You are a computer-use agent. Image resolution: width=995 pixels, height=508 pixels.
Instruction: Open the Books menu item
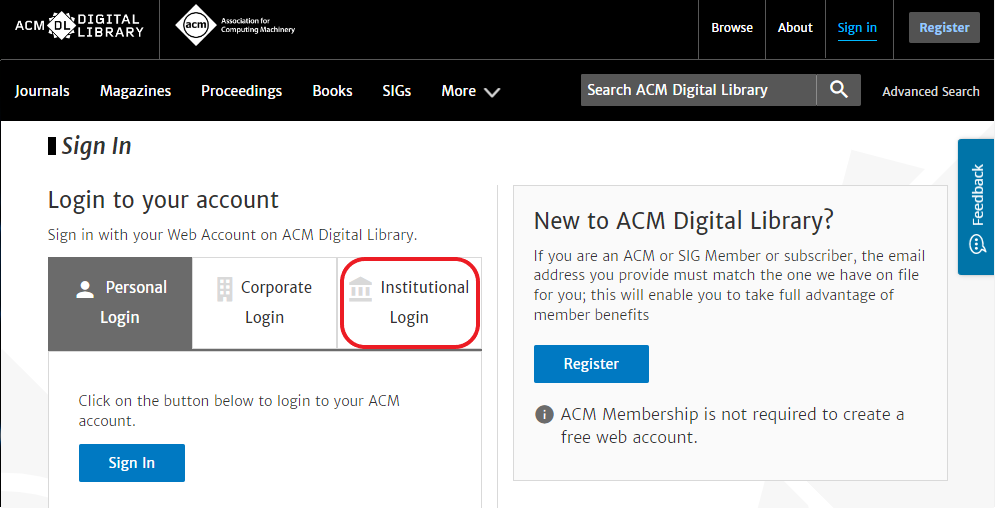(x=332, y=91)
